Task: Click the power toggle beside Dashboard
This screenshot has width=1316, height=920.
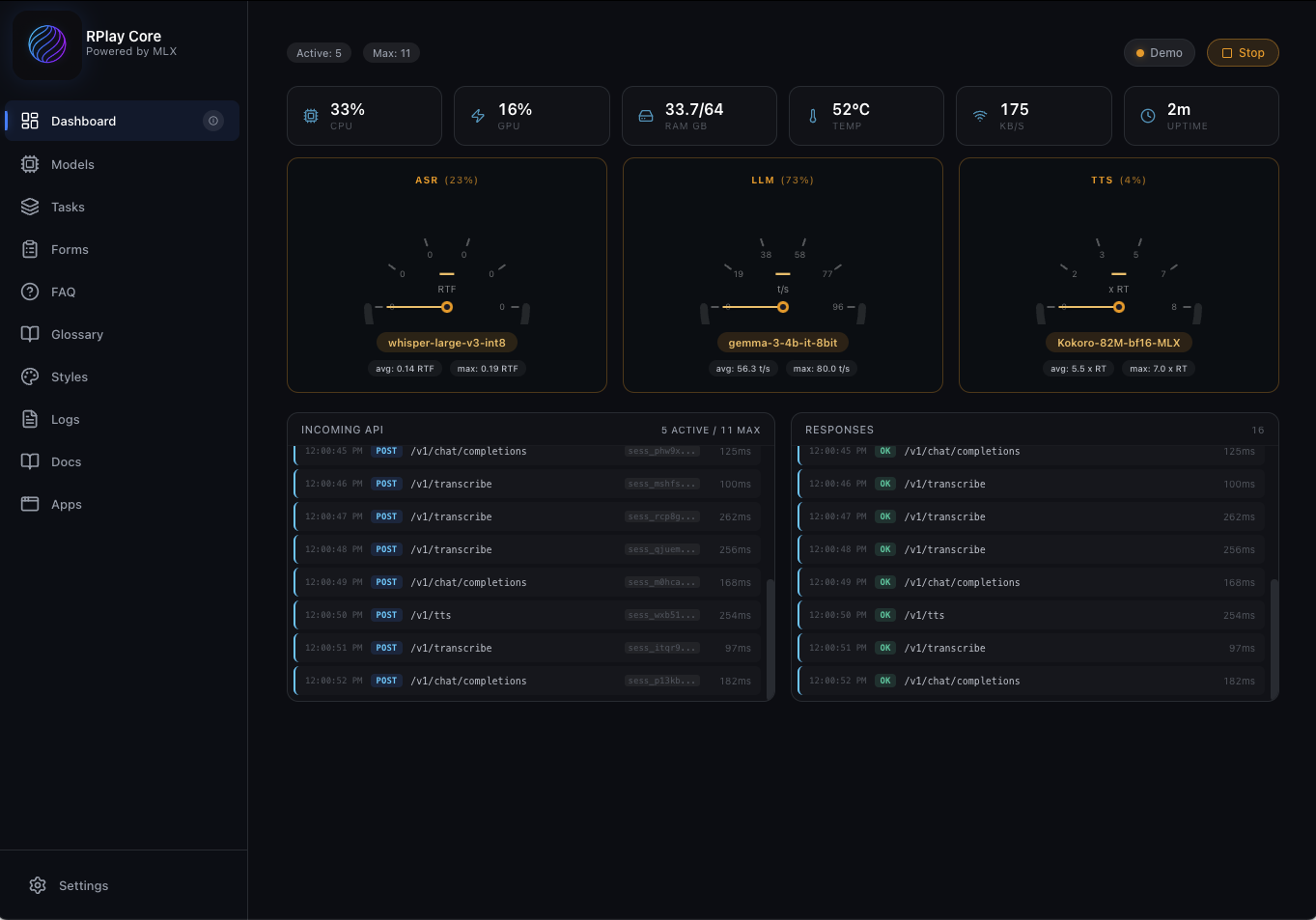Action: tap(213, 121)
